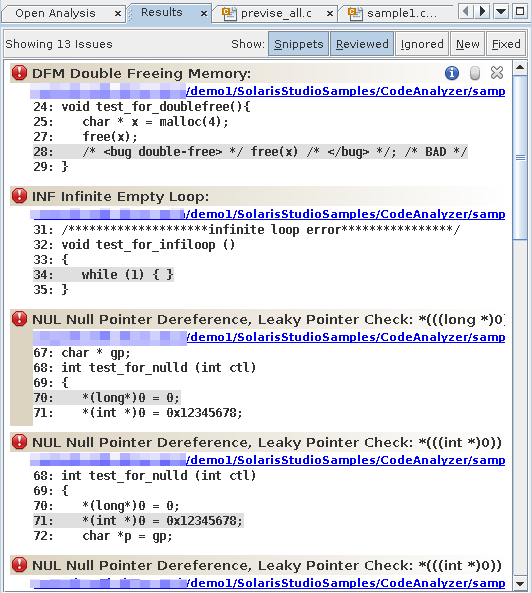
Task: Select line 25 'char * x = malloc(4);'
Action: click(x=131, y=122)
